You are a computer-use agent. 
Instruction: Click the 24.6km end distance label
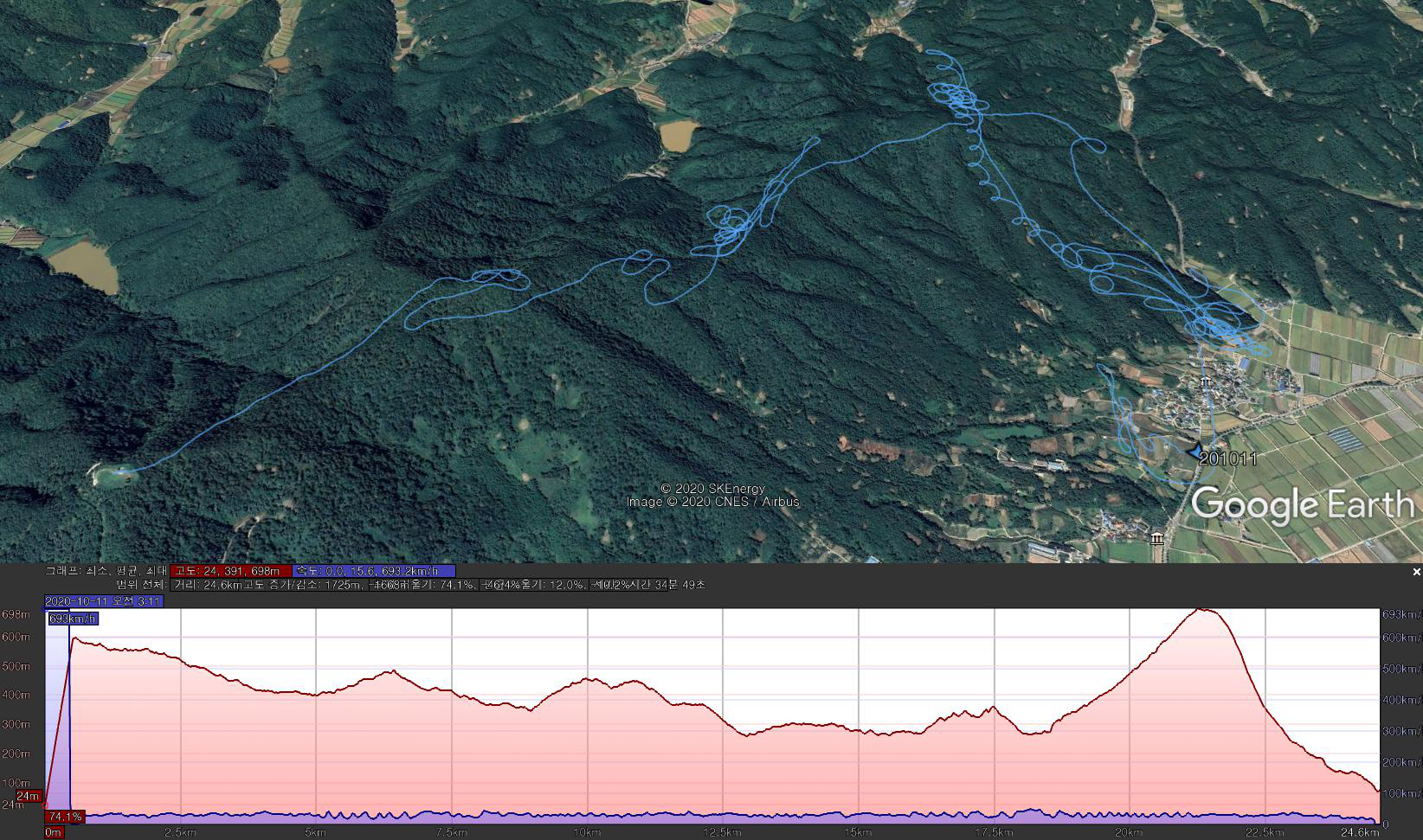1360,832
